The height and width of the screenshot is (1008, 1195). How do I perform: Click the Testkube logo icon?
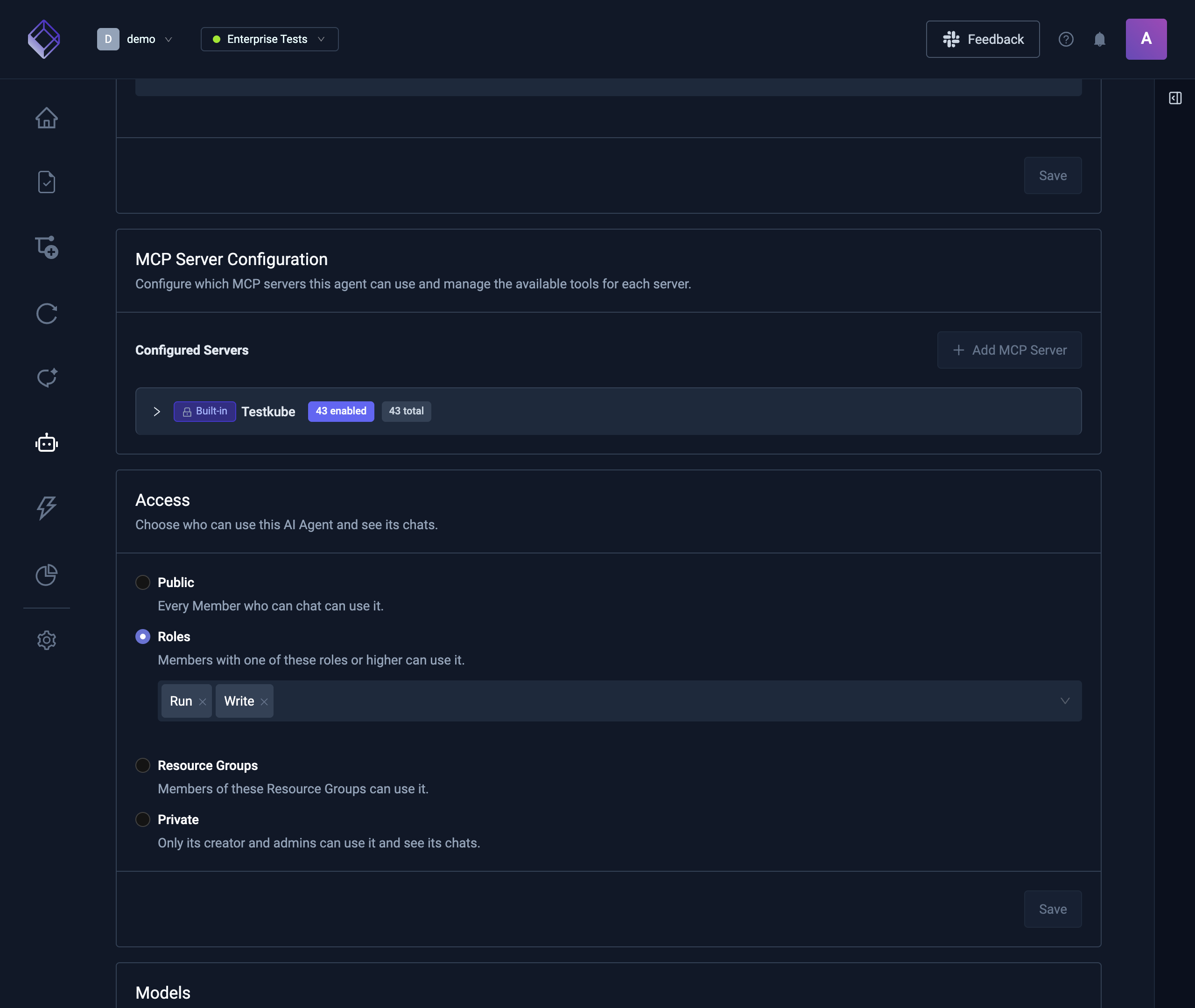[x=44, y=39]
